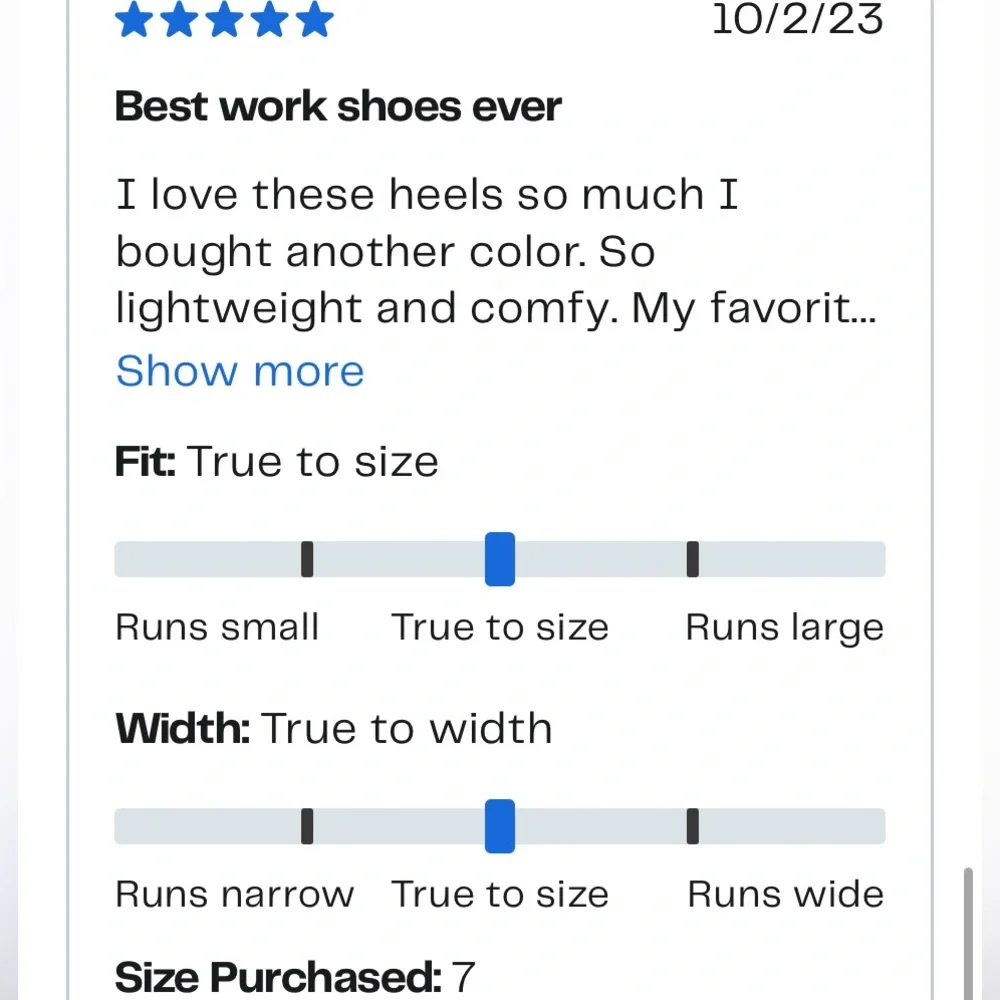Click the Runs wide label
Screen dimensions: 1000x1000
click(785, 894)
